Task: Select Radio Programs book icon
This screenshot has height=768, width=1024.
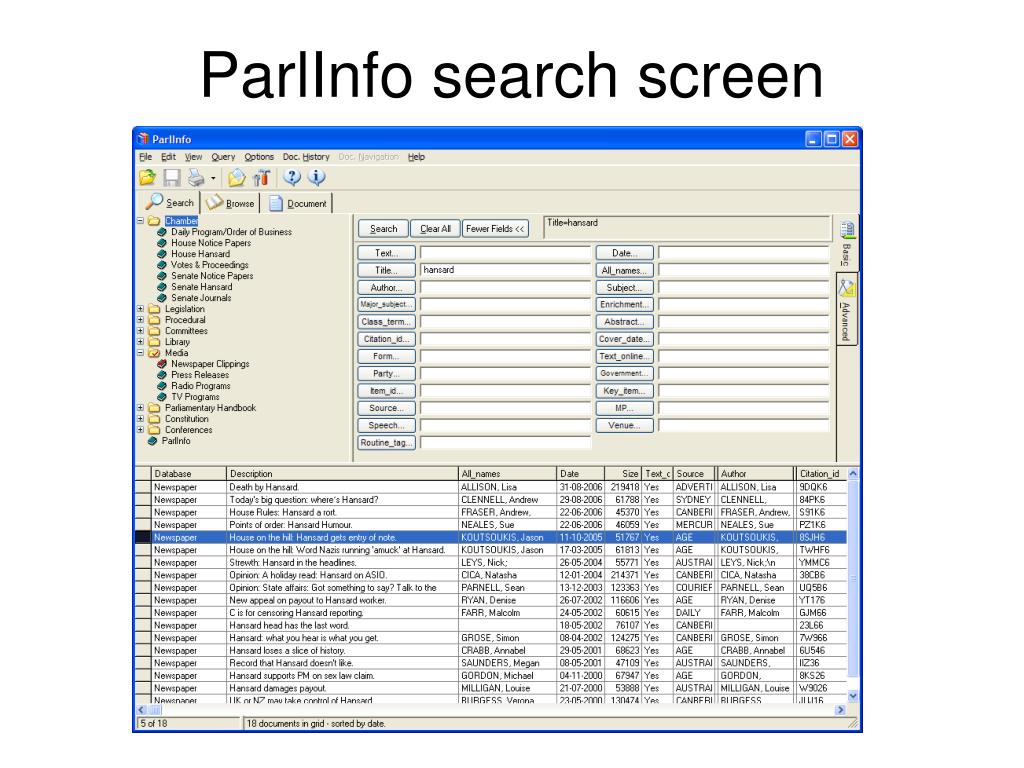Action: point(162,386)
